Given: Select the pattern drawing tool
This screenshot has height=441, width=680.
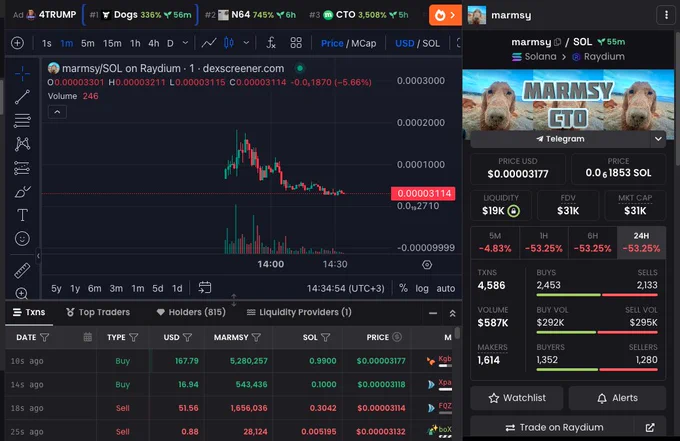Looking at the screenshot, I should coord(22,144).
